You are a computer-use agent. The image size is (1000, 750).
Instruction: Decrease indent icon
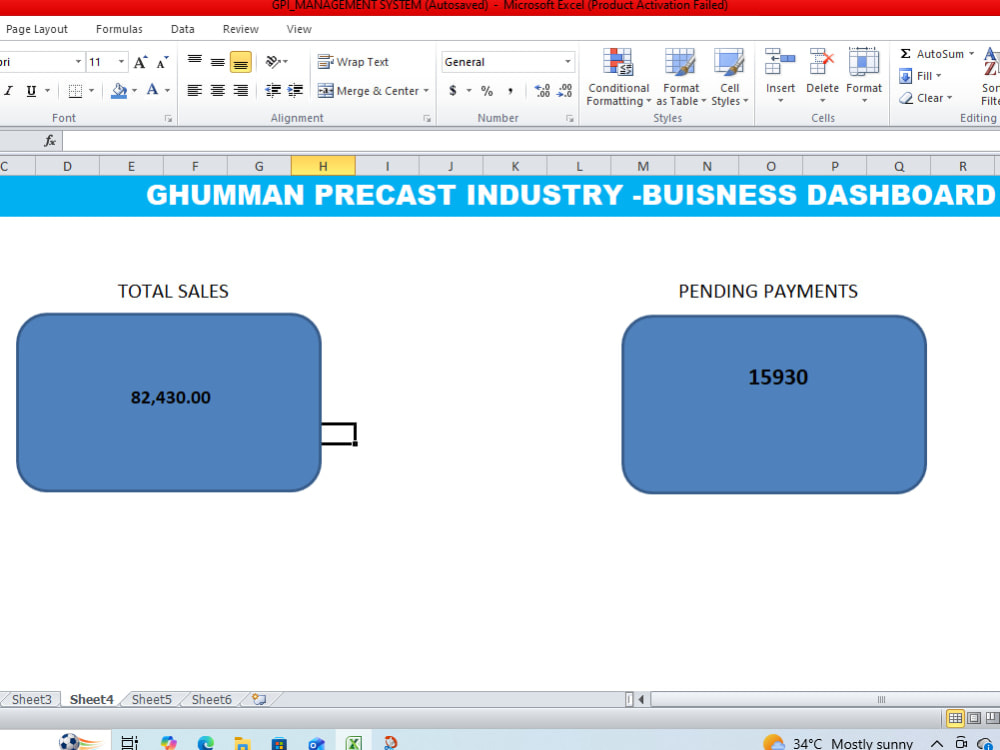(273, 91)
